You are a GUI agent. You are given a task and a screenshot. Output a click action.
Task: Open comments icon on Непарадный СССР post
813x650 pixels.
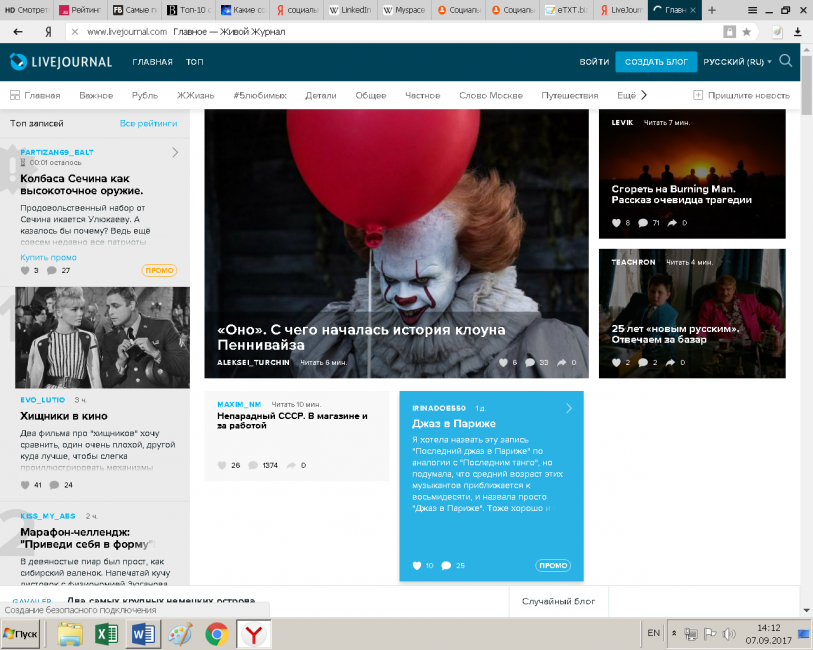[253, 465]
